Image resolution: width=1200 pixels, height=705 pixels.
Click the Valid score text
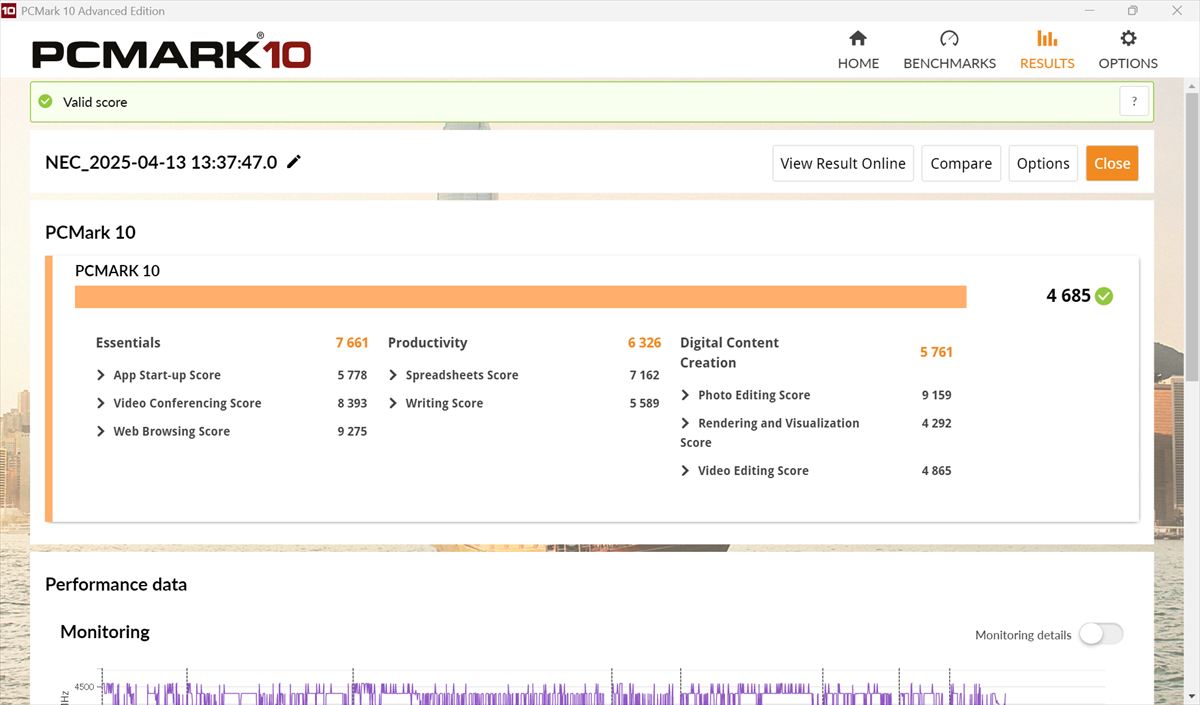[95, 102]
